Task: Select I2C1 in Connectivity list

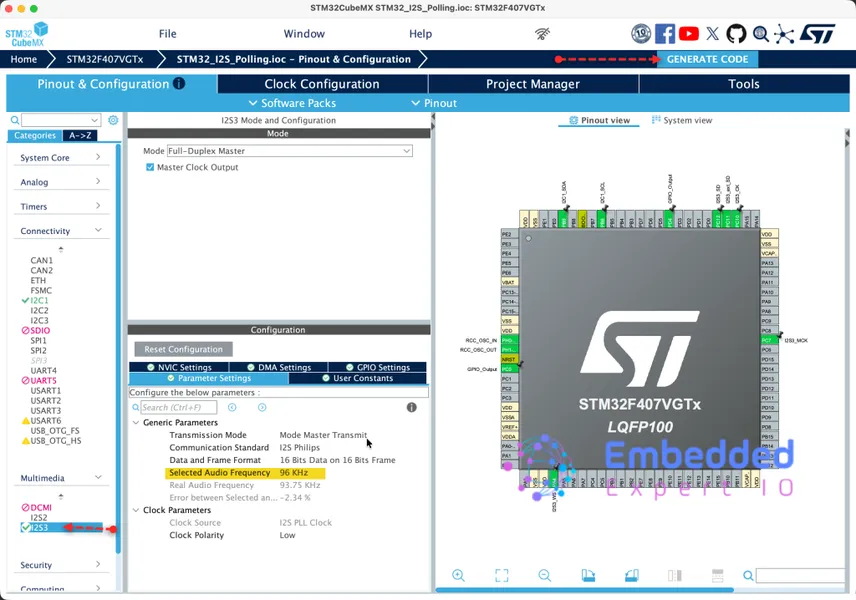Action: [x=39, y=300]
